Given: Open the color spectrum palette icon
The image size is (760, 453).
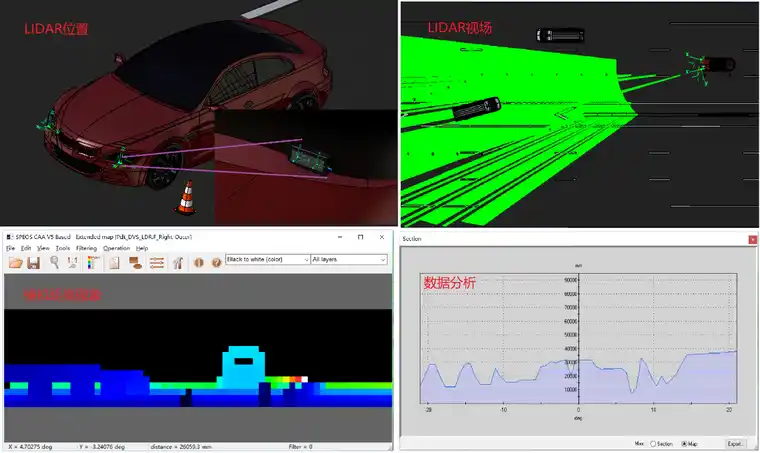Looking at the screenshot, I should 92,263.
